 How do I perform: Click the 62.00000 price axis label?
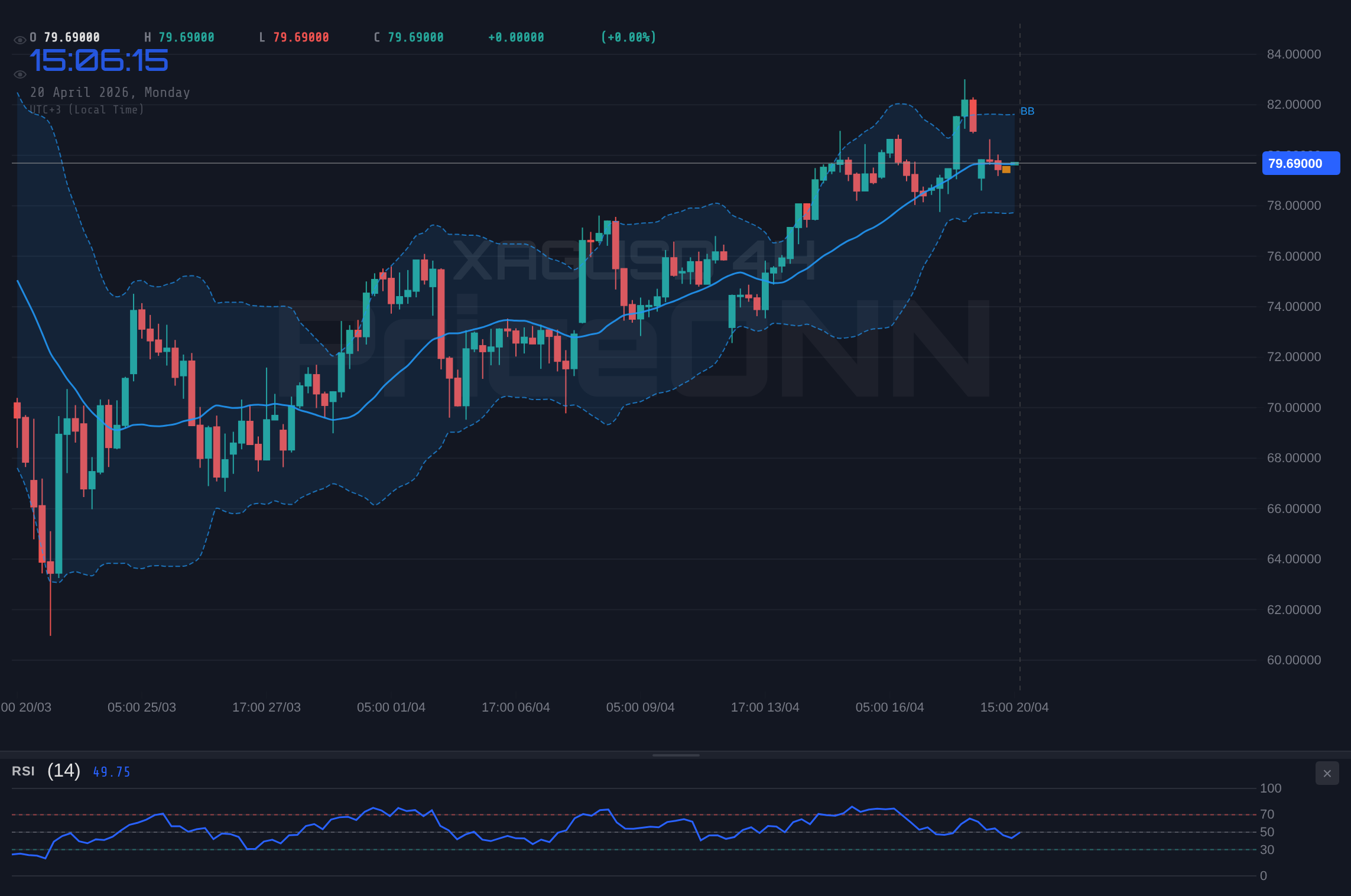point(1294,610)
